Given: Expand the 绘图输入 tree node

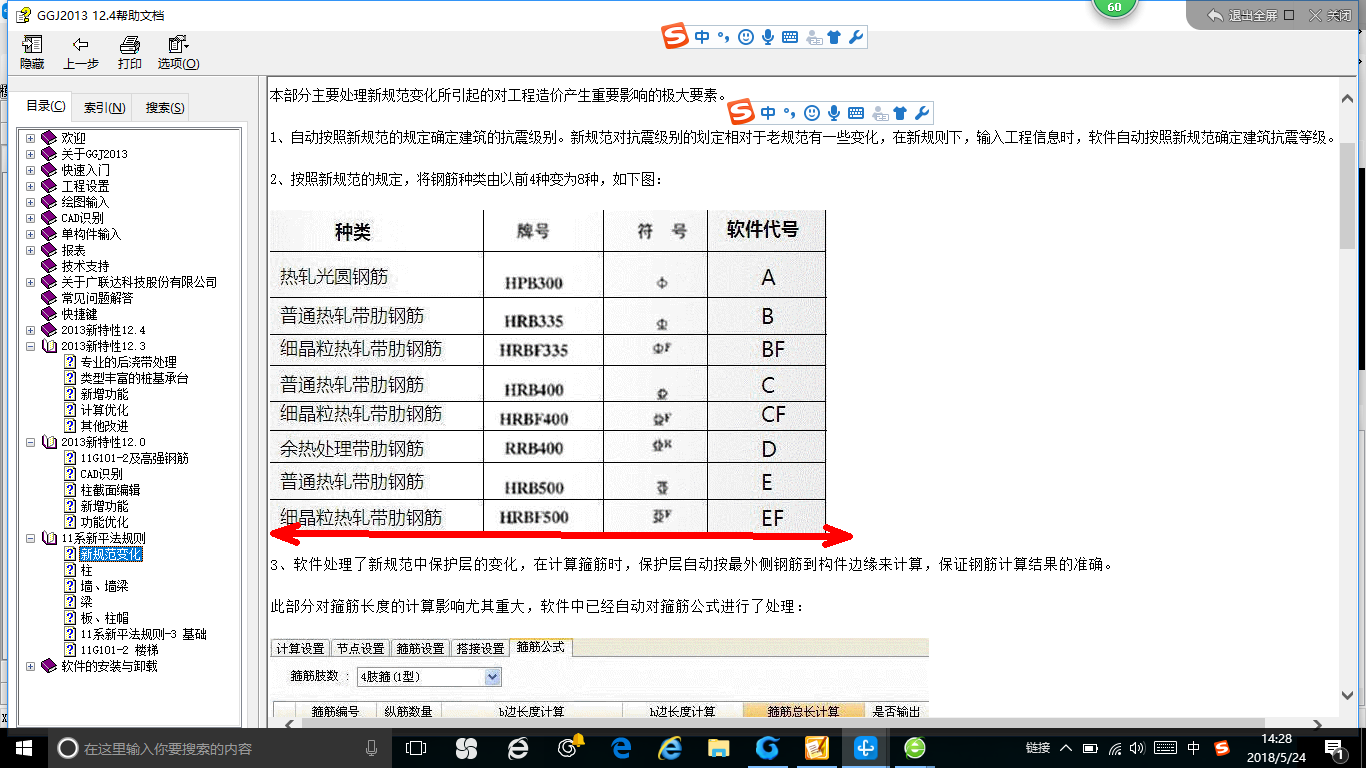Looking at the screenshot, I should coord(31,202).
